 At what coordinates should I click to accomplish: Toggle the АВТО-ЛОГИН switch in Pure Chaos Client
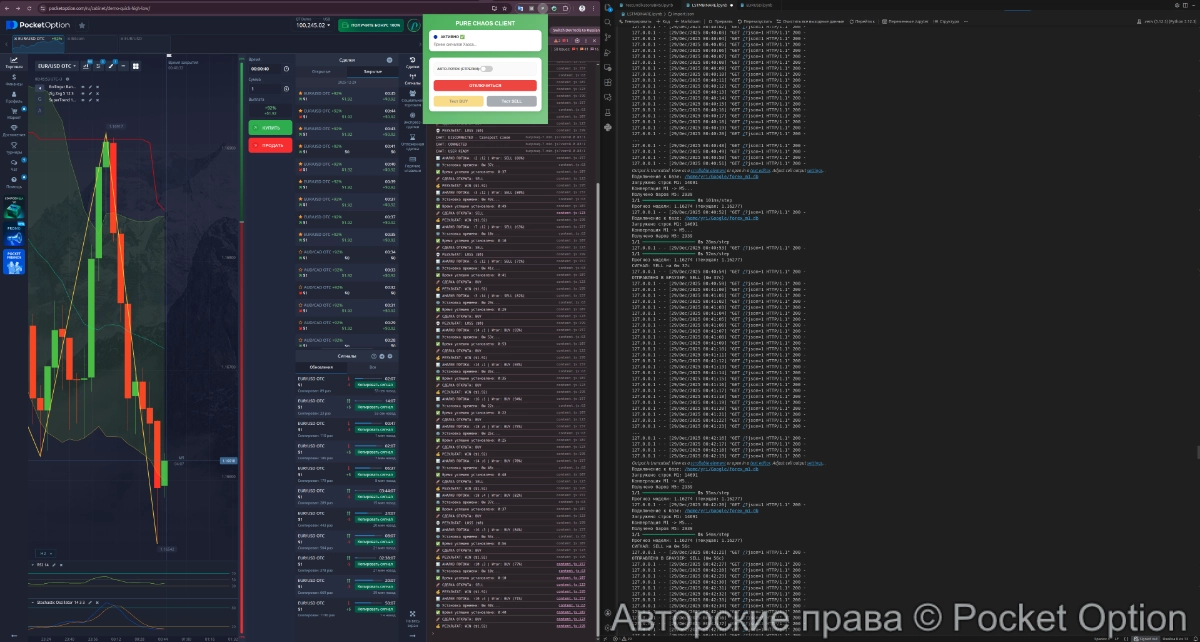pyautogui.click(x=486, y=69)
